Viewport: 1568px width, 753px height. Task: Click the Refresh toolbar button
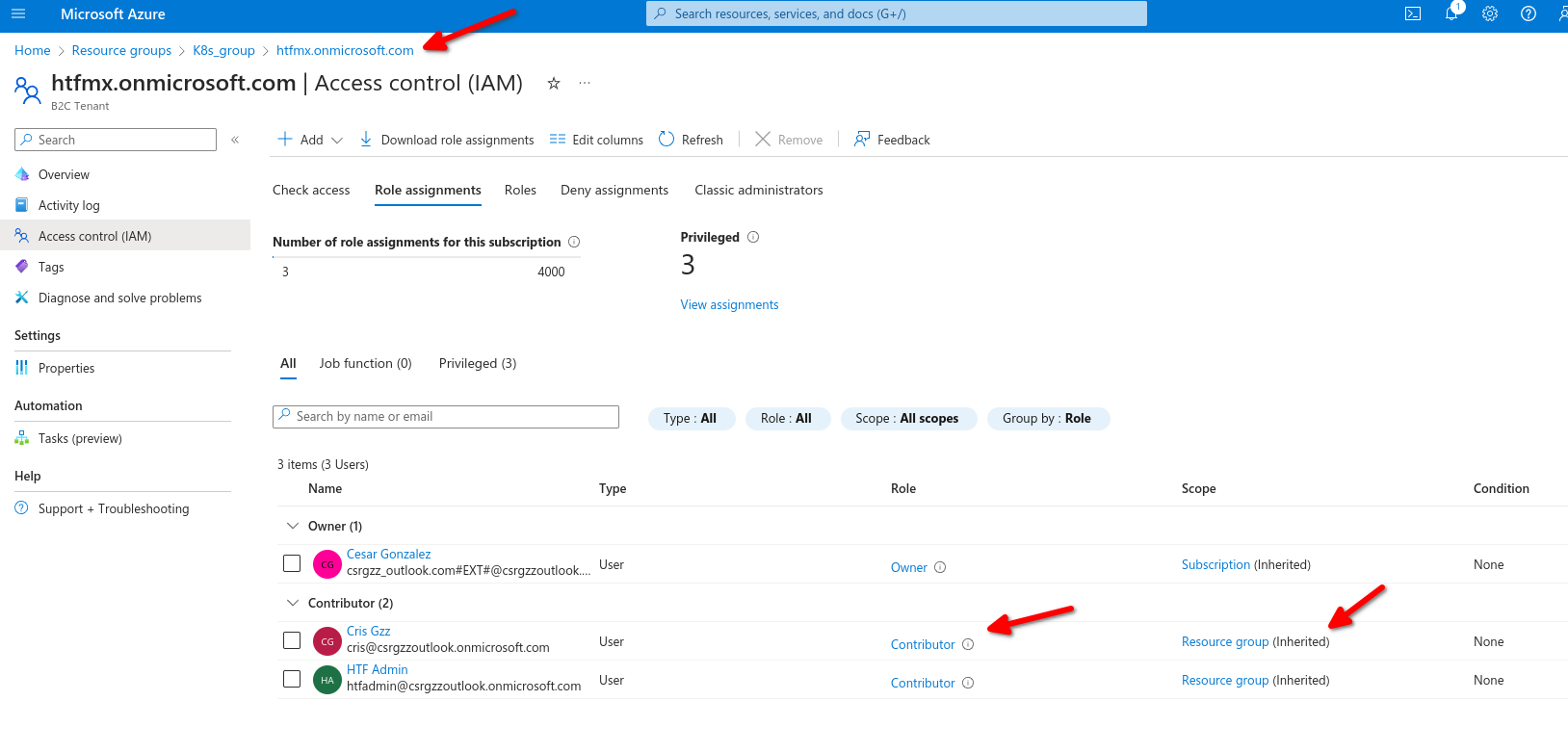(691, 140)
